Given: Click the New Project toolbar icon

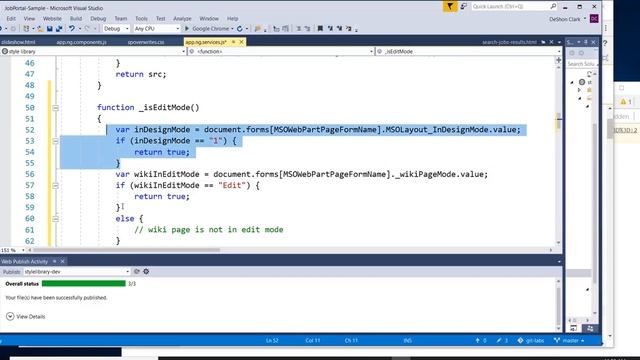Looking at the screenshot, I should 27,29.
